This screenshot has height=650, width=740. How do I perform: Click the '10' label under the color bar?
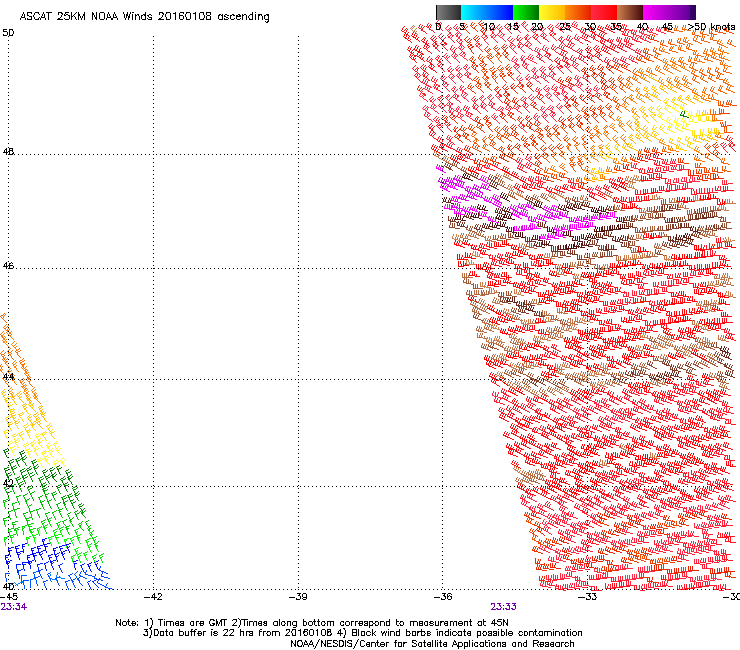point(489,27)
